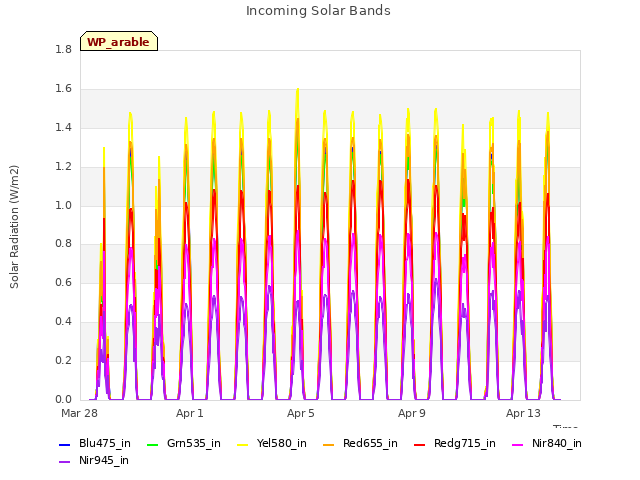
Task: Click the magenta Nir840_in legend swatch
Action: tap(518, 444)
